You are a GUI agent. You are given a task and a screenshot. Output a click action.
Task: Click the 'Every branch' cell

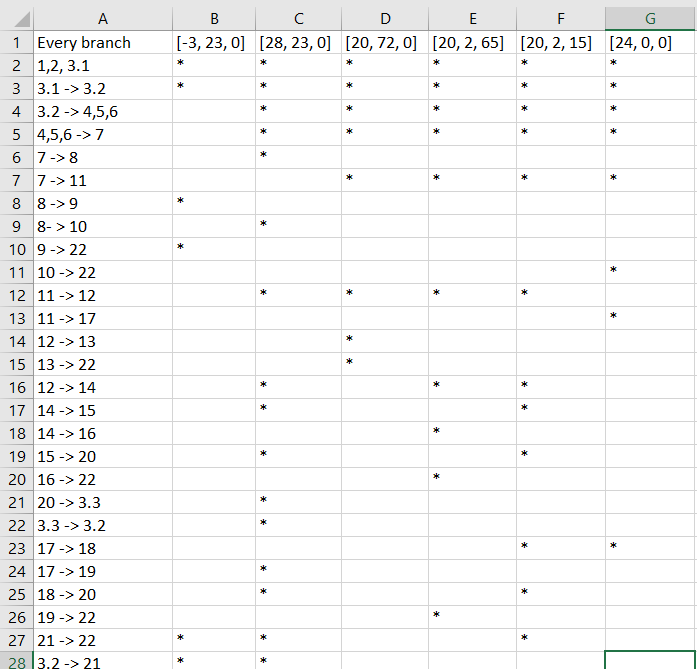pos(103,43)
